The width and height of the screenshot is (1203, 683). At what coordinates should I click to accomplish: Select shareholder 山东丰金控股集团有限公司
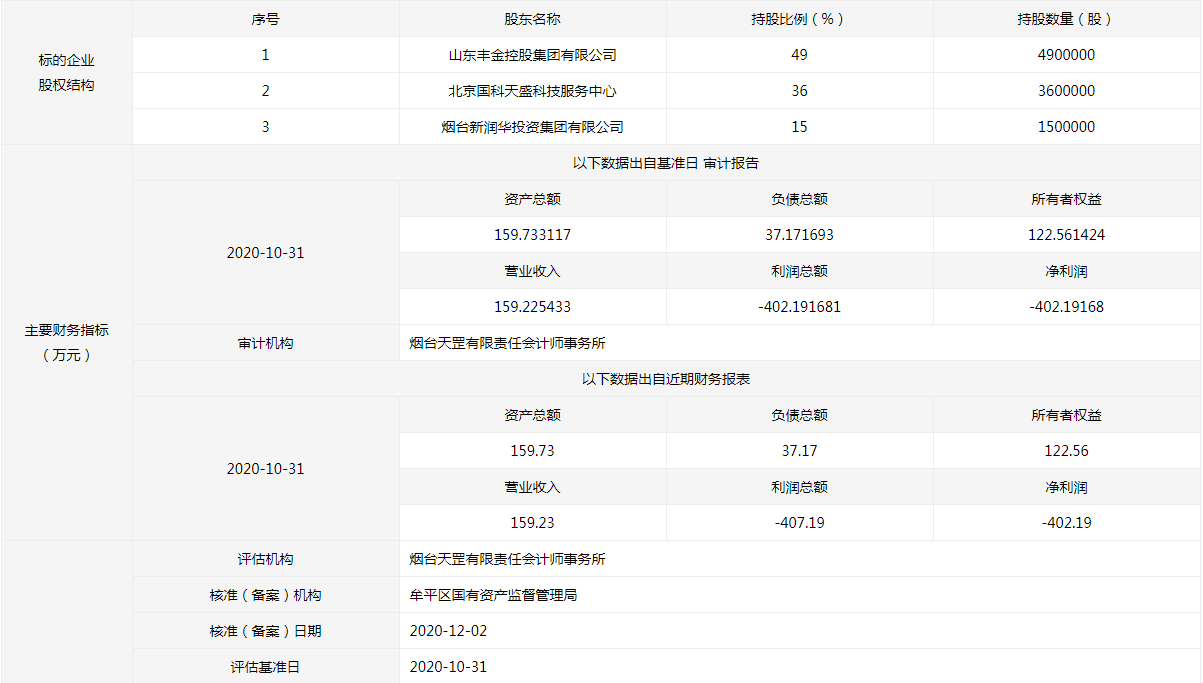click(x=532, y=55)
